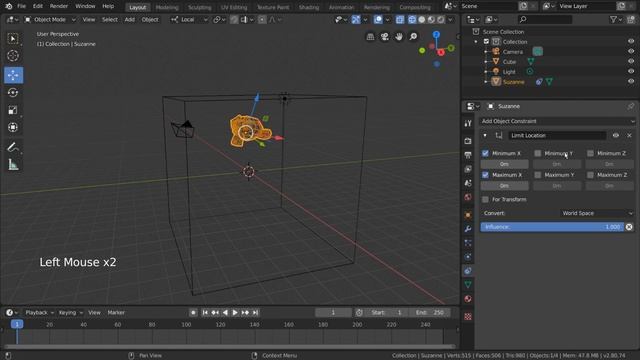Open the Edit menu
This screenshot has height=360, width=640.
click(38, 6)
